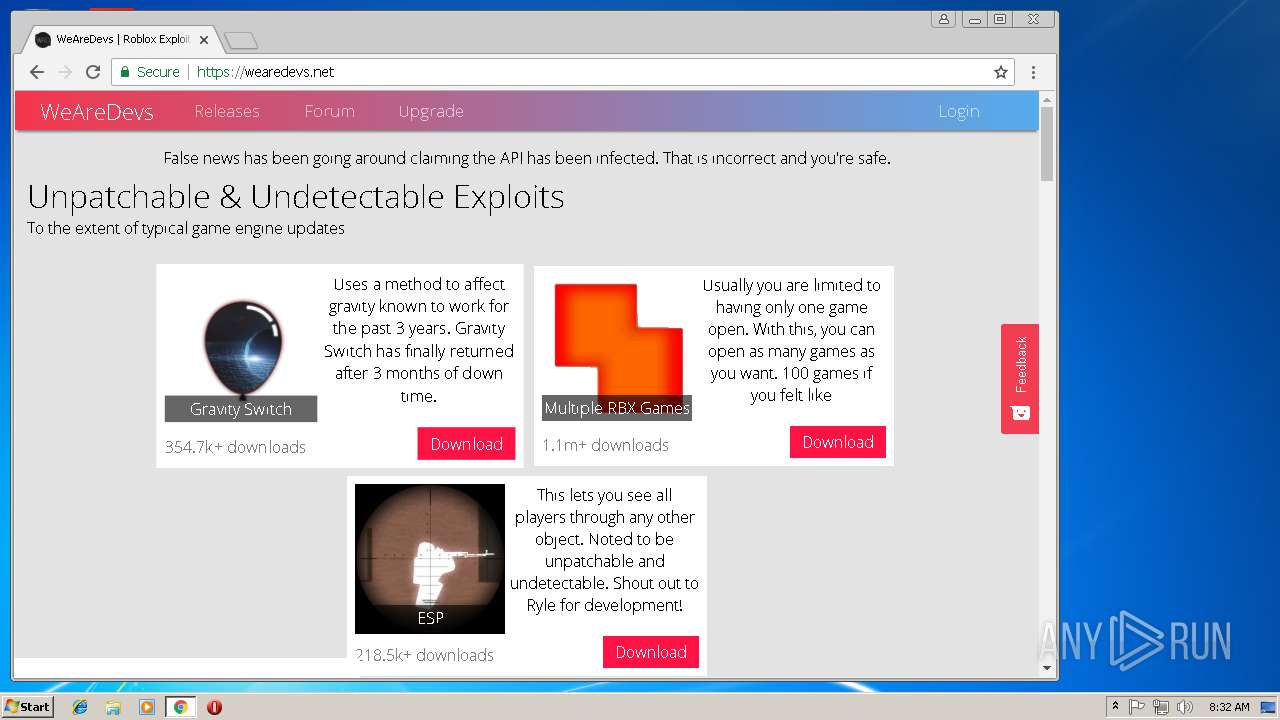Launch Internet Explorer from the taskbar
Viewport: 1280px width, 720px height.
click(80, 707)
